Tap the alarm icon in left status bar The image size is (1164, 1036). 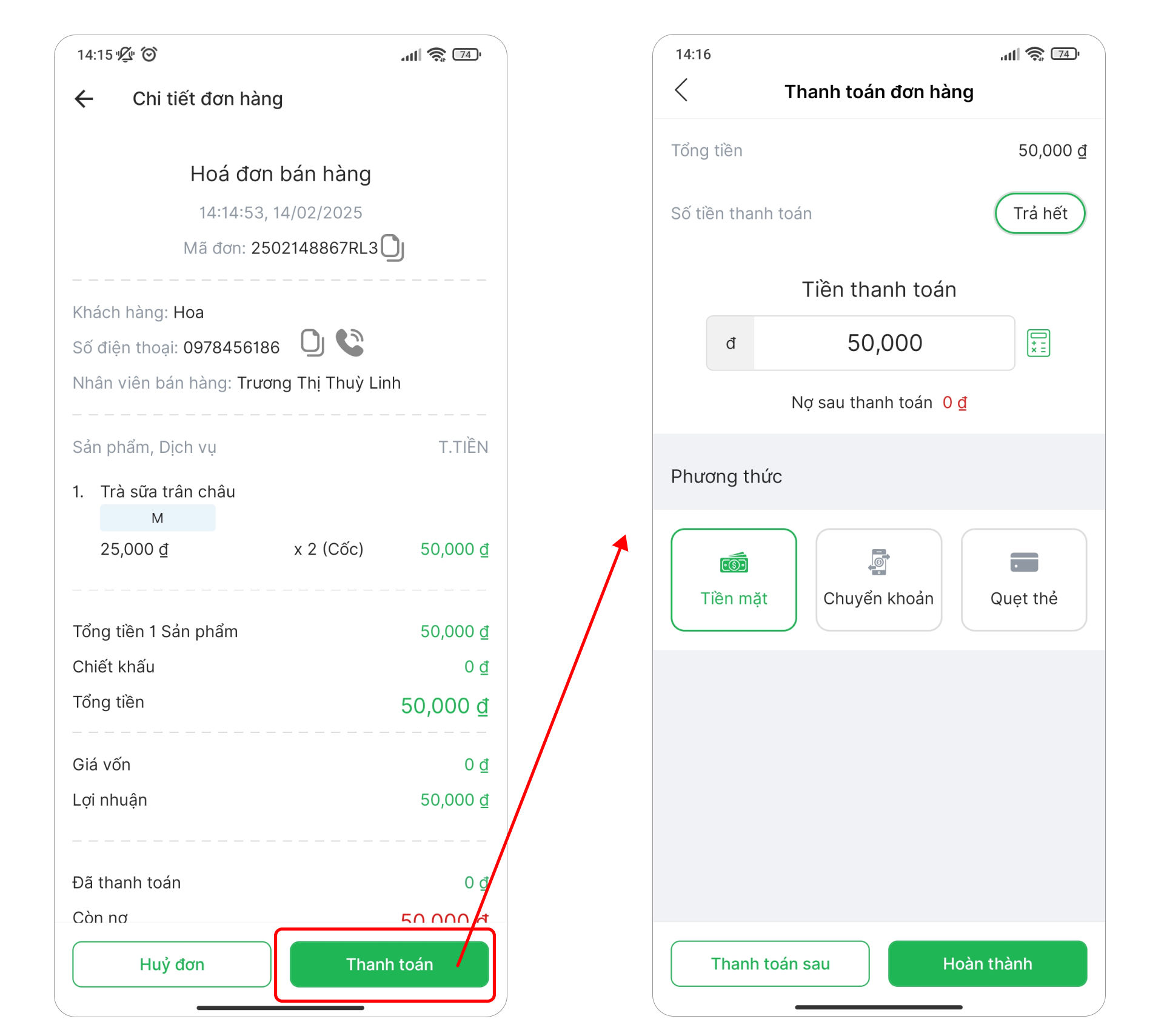pos(149,55)
